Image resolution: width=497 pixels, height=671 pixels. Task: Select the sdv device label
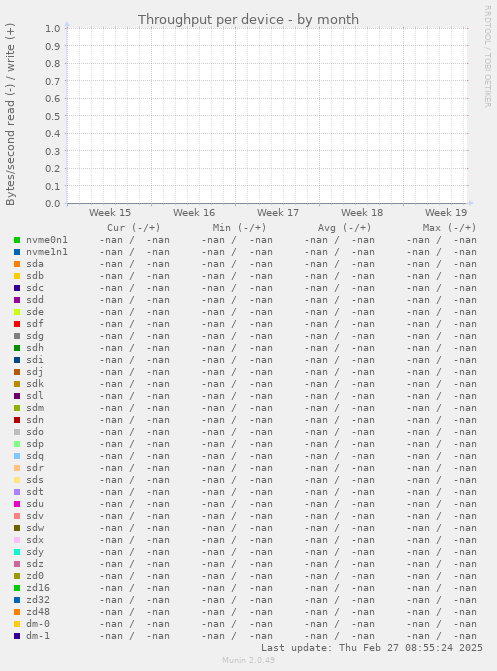click(x=35, y=516)
